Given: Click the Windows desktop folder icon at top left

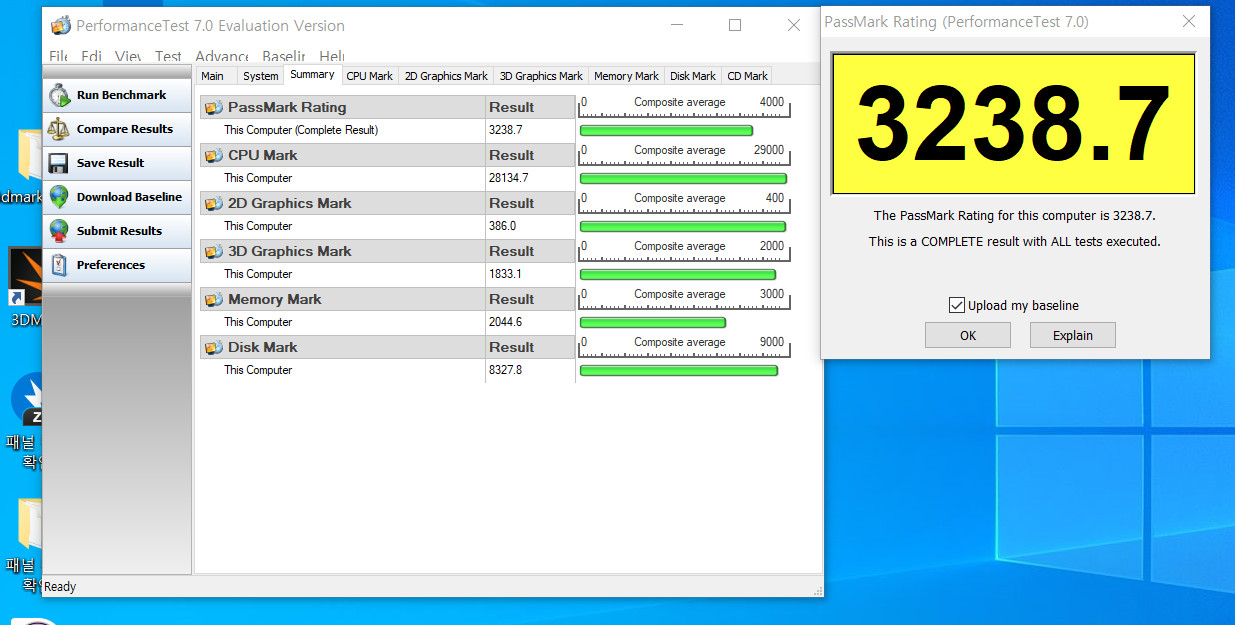Looking at the screenshot, I should click(30, 156).
